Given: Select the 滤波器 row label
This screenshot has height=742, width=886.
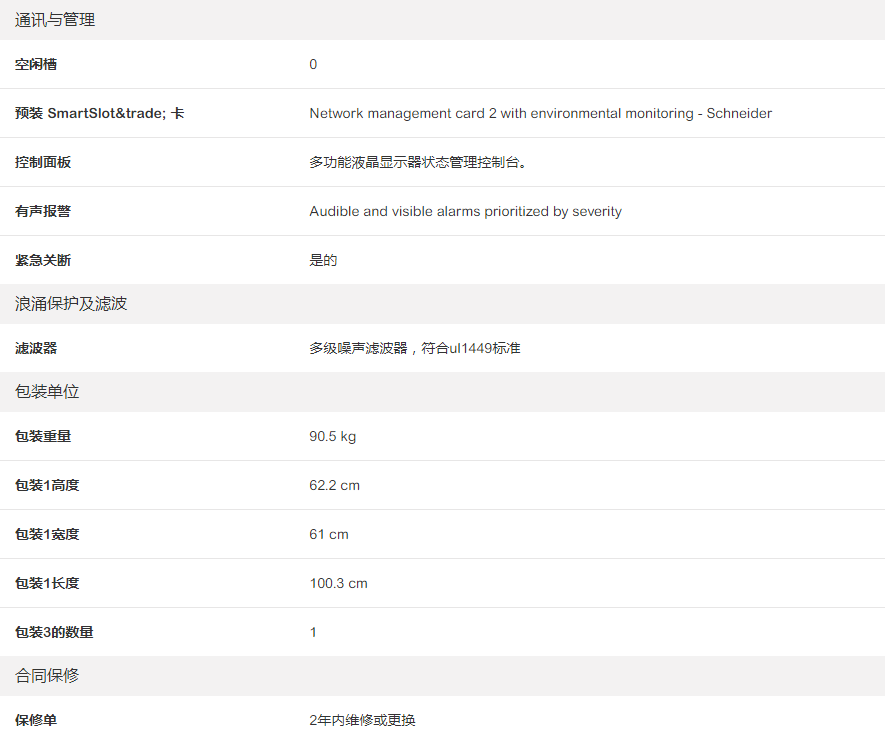Looking at the screenshot, I should (x=36, y=349).
